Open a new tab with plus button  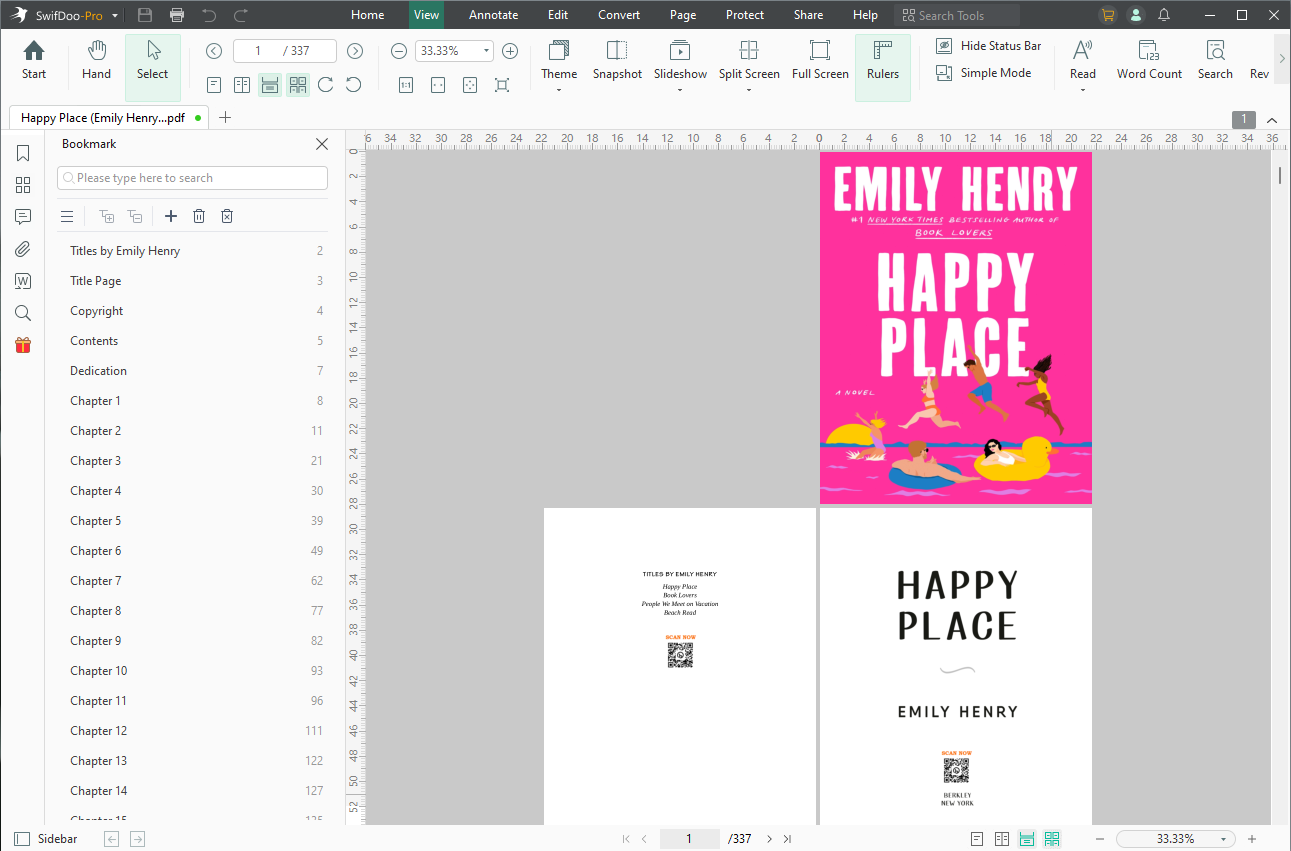[225, 117]
